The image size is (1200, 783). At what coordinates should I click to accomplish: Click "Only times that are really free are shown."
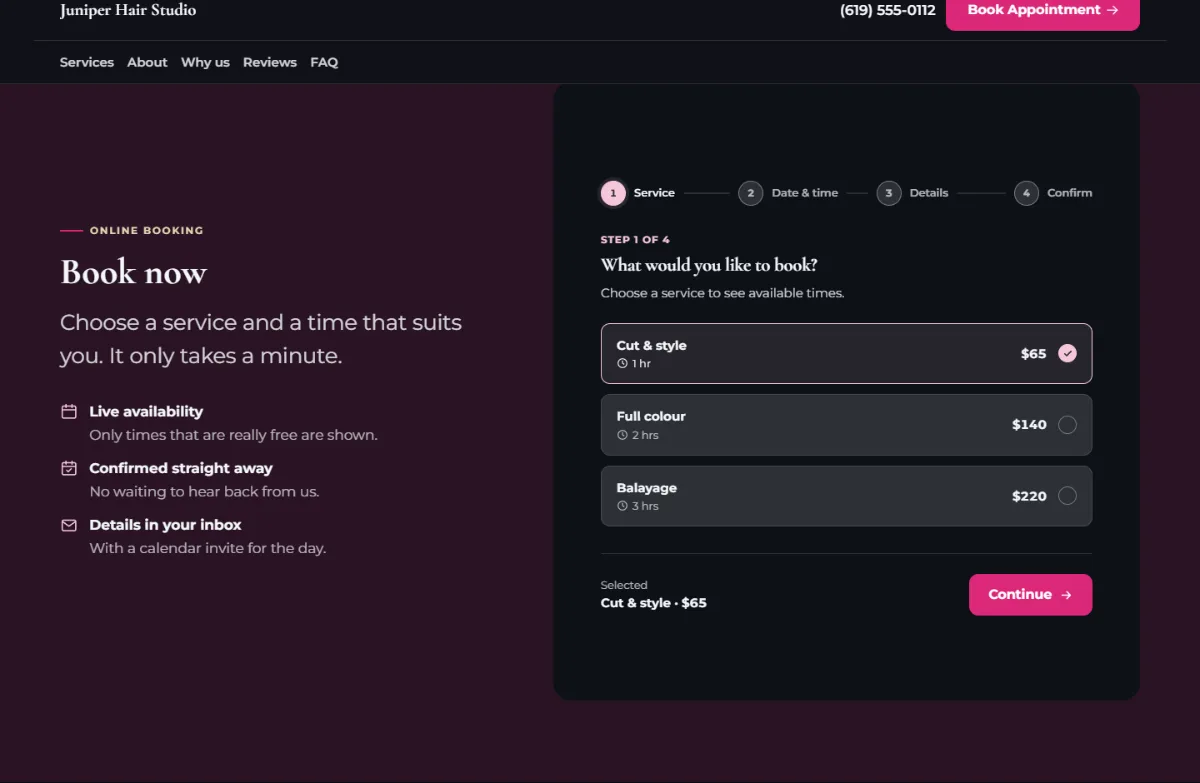pyautogui.click(x=233, y=435)
